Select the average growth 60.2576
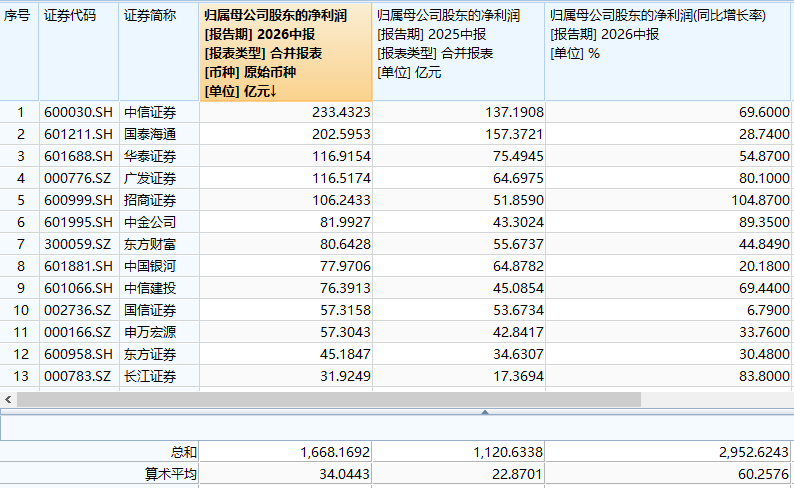794x488 pixels. (x=764, y=474)
